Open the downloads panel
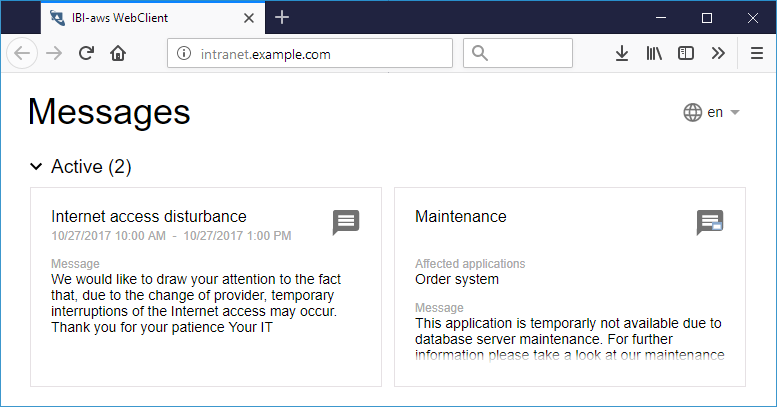The width and height of the screenshot is (777, 407). [x=621, y=54]
